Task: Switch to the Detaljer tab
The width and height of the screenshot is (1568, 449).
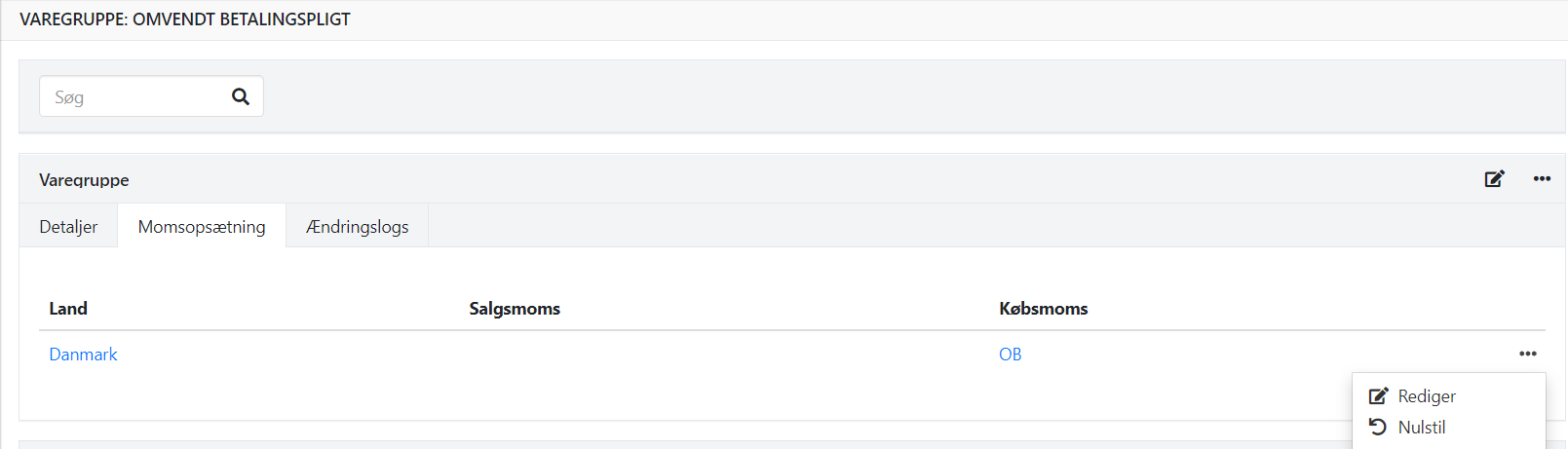Action: coord(68,226)
